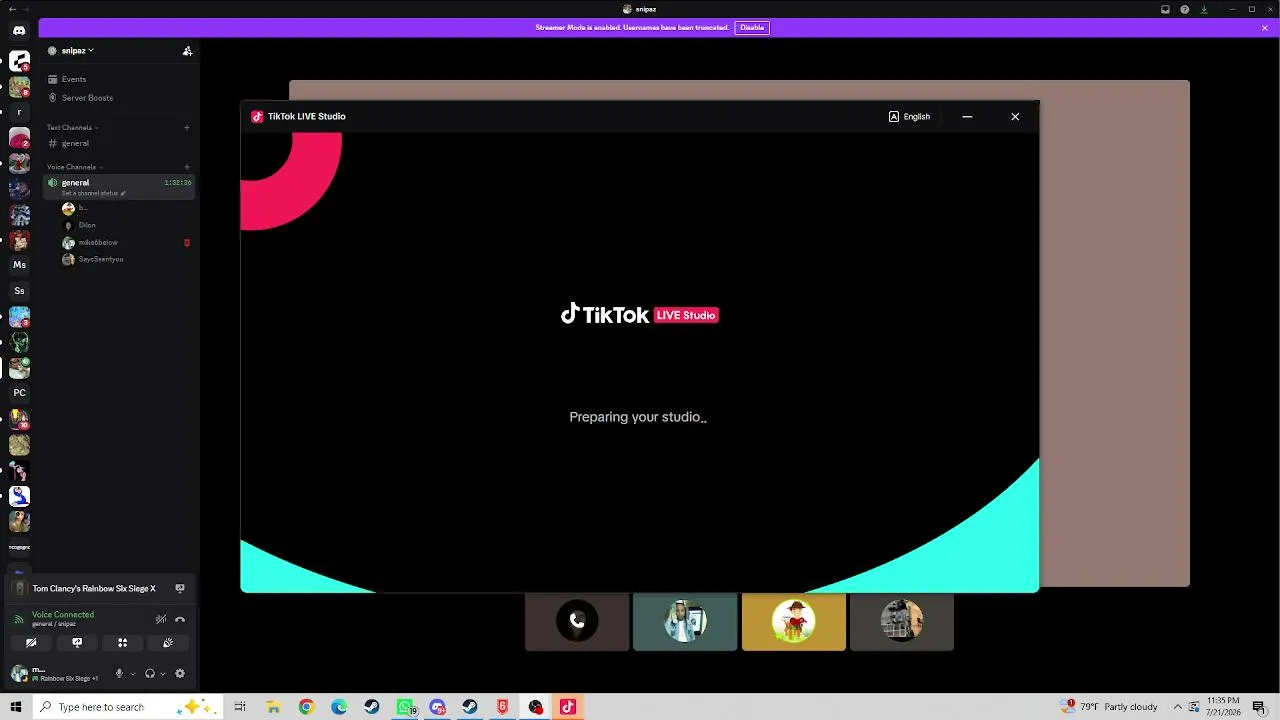Open the Windows Start menu
Viewport: 1280px width, 720px height.
coord(16,707)
